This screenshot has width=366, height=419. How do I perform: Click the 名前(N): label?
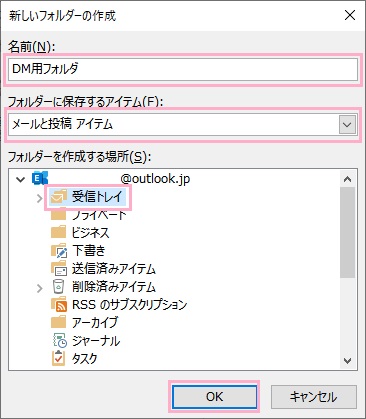[x=32, y=47]
